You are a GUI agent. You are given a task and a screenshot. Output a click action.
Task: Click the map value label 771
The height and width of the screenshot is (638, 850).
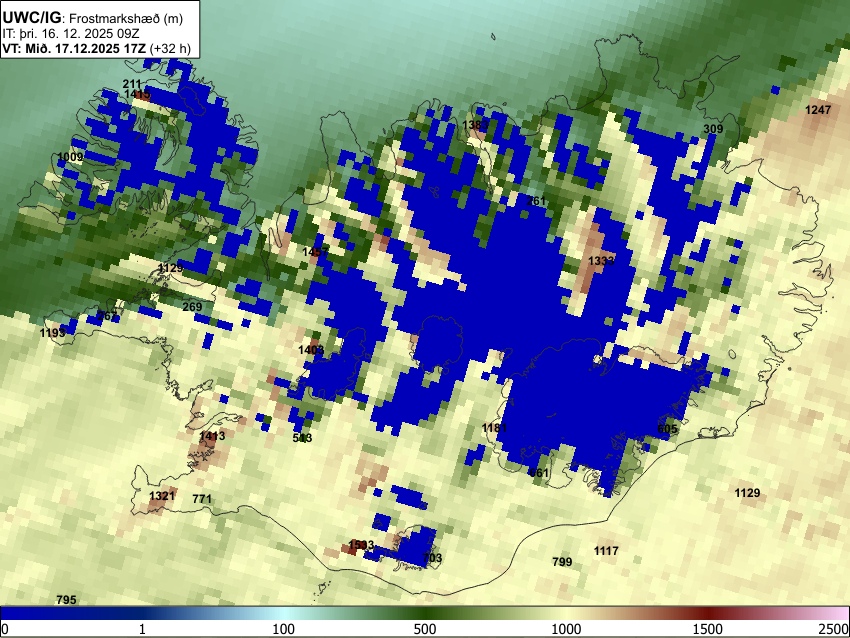click(202, 499)
